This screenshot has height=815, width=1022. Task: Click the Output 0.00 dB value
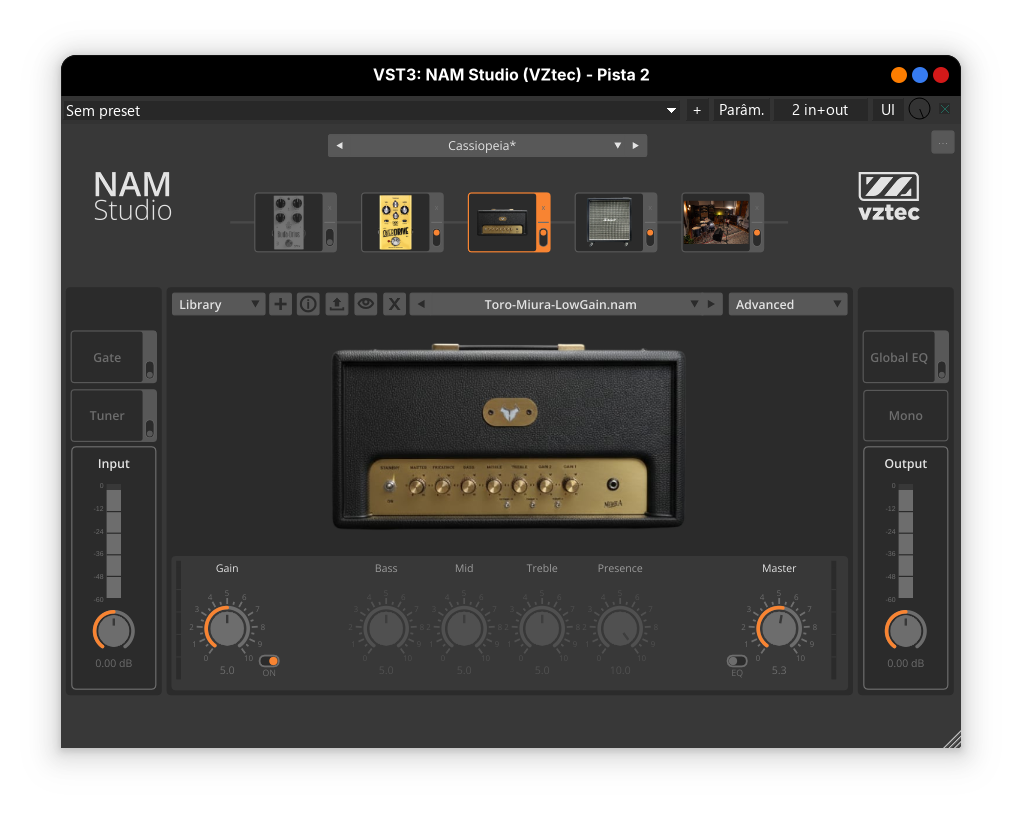click(905, 663)
